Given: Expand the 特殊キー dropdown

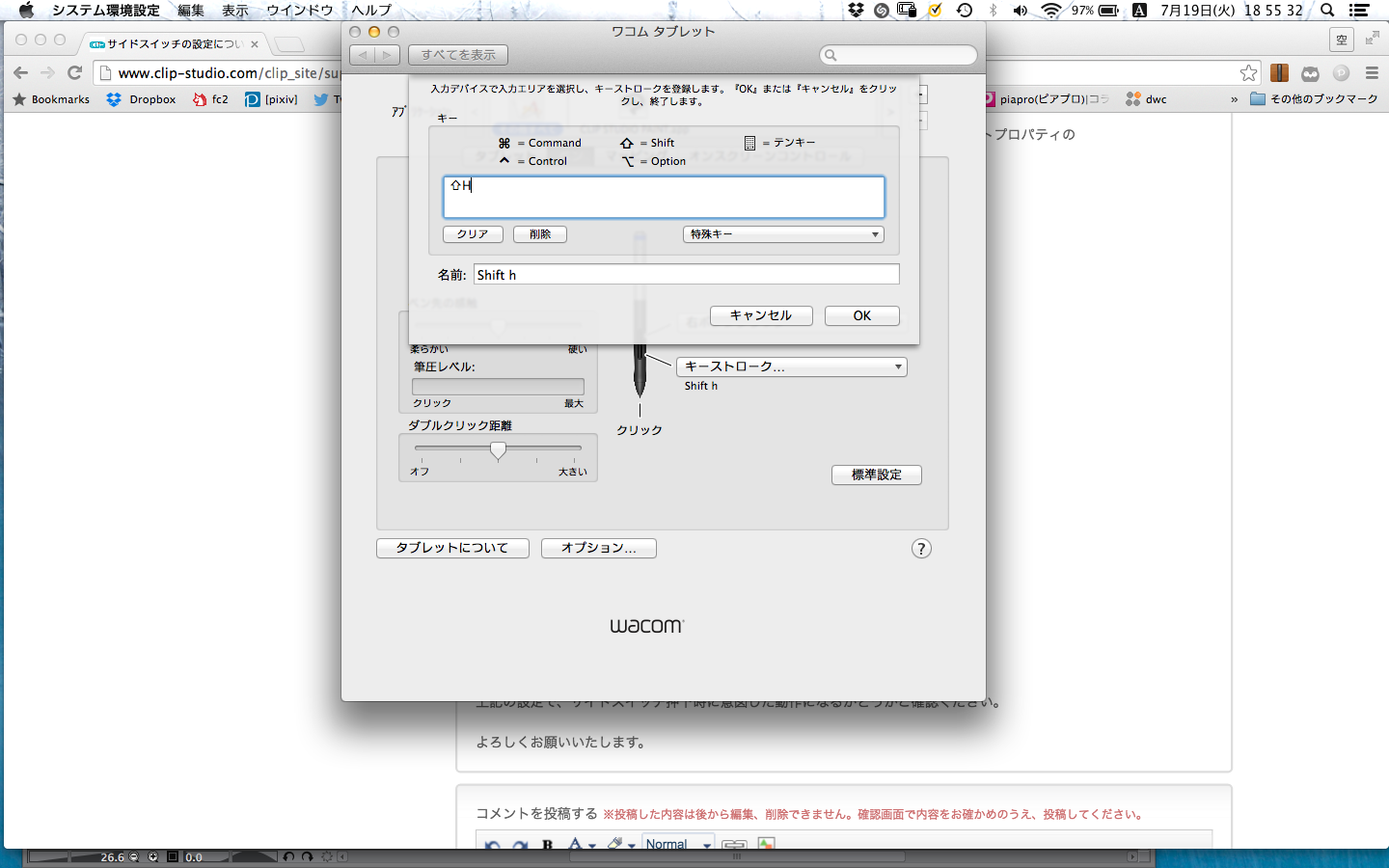Looking at the screenshot, I should (x=783, y=234).
